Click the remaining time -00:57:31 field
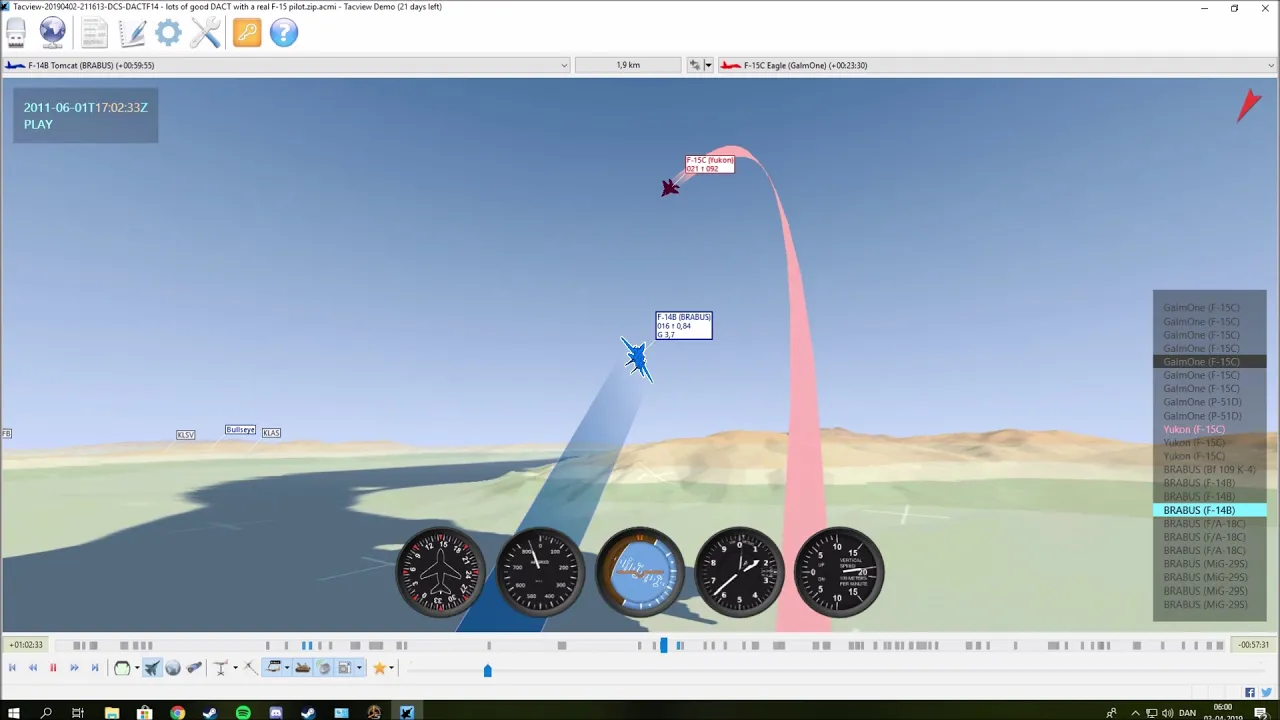This screenshot has width=1280, height=720. (1253, 645)
